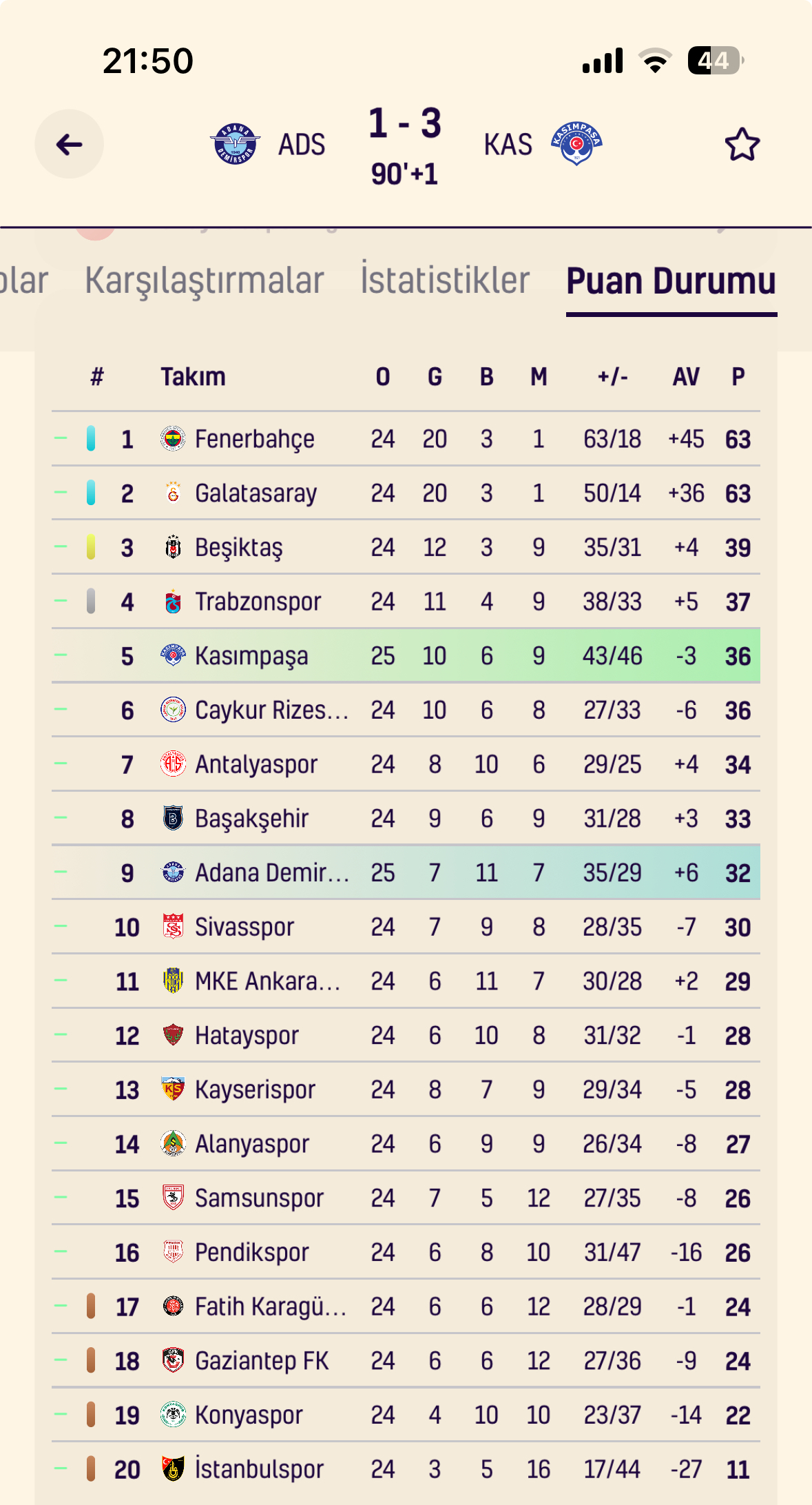Screen dimensions: 812x1505
Task: Tap the back arrow button
Action: 70,144
